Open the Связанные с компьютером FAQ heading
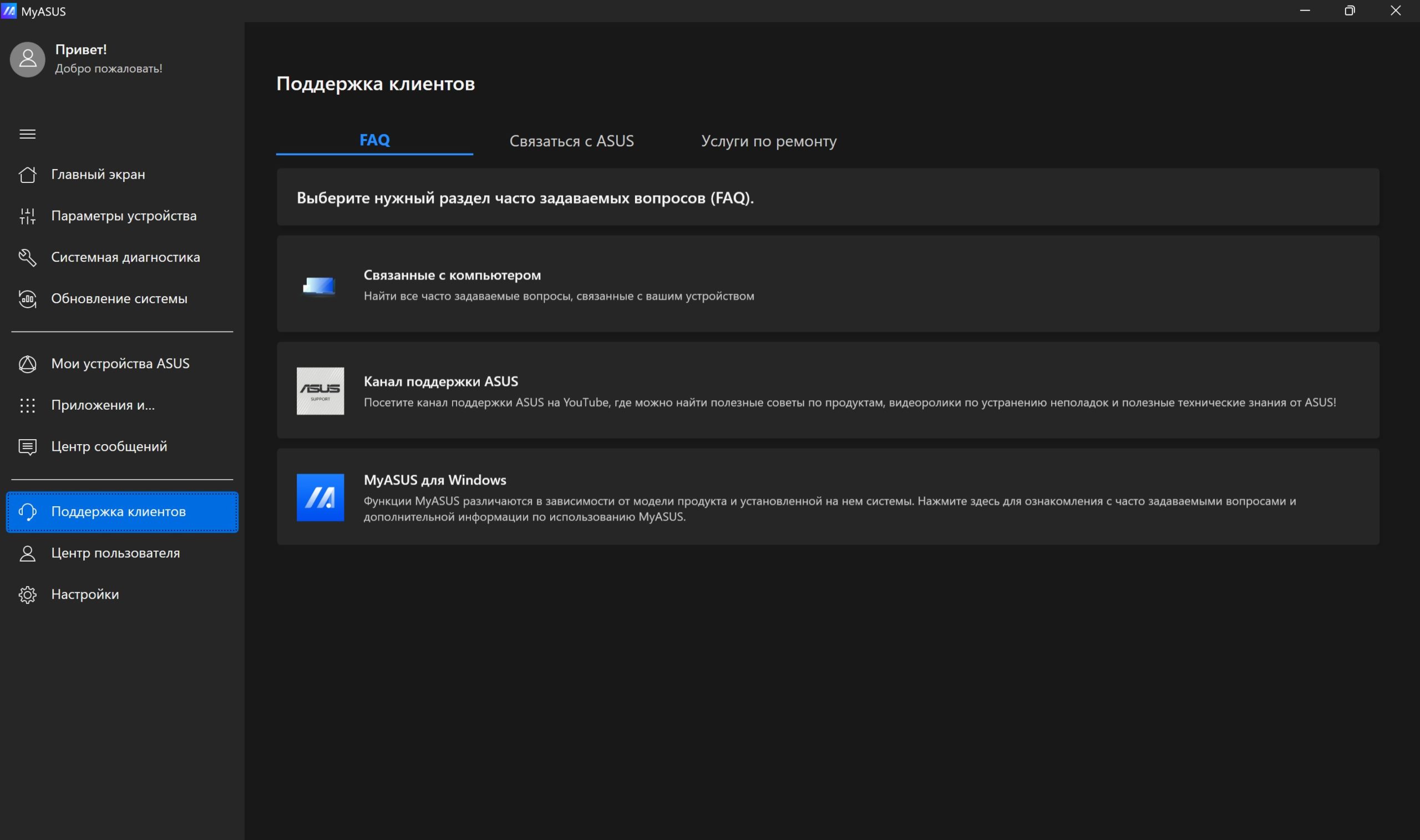This screenshot has height=840, width=1420. tap(452, 275)
